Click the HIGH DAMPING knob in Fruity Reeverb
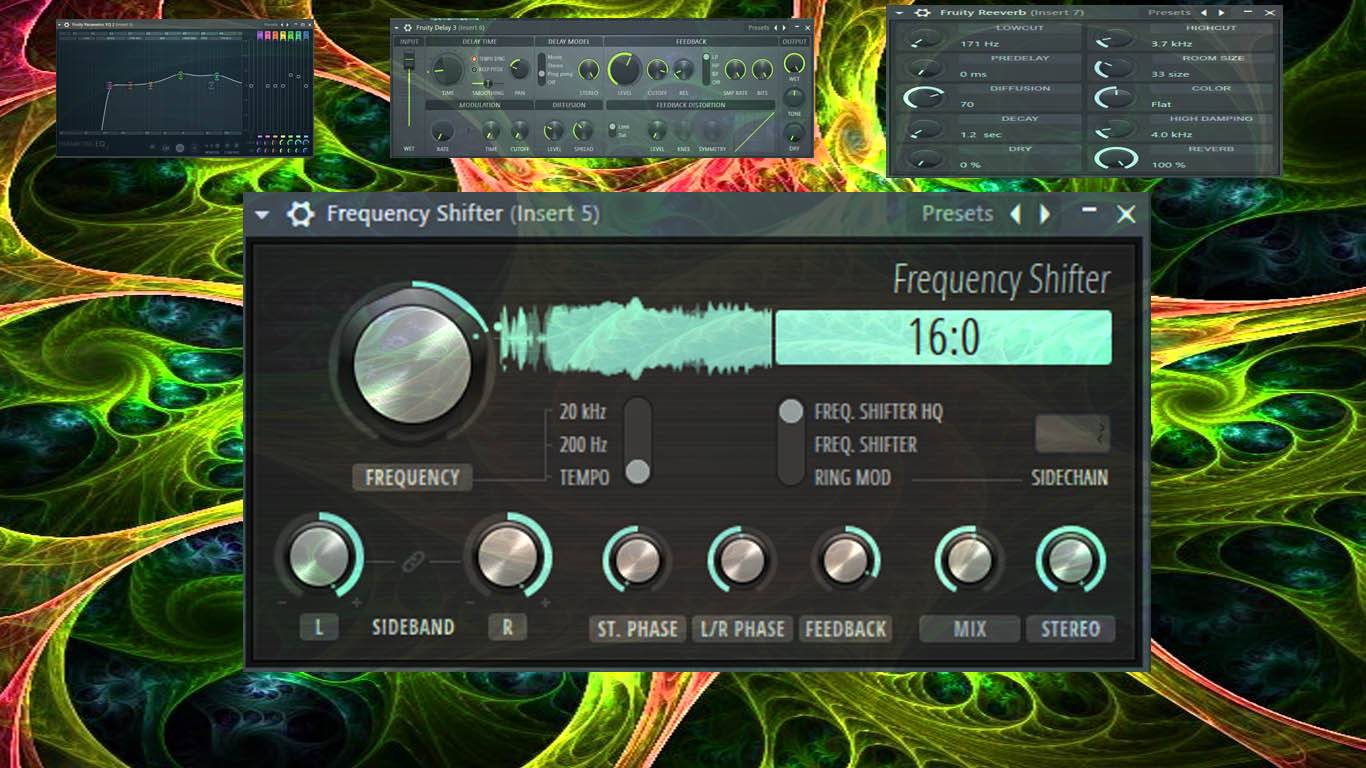Screen dimensions: 1366x768 [1116, 129]
